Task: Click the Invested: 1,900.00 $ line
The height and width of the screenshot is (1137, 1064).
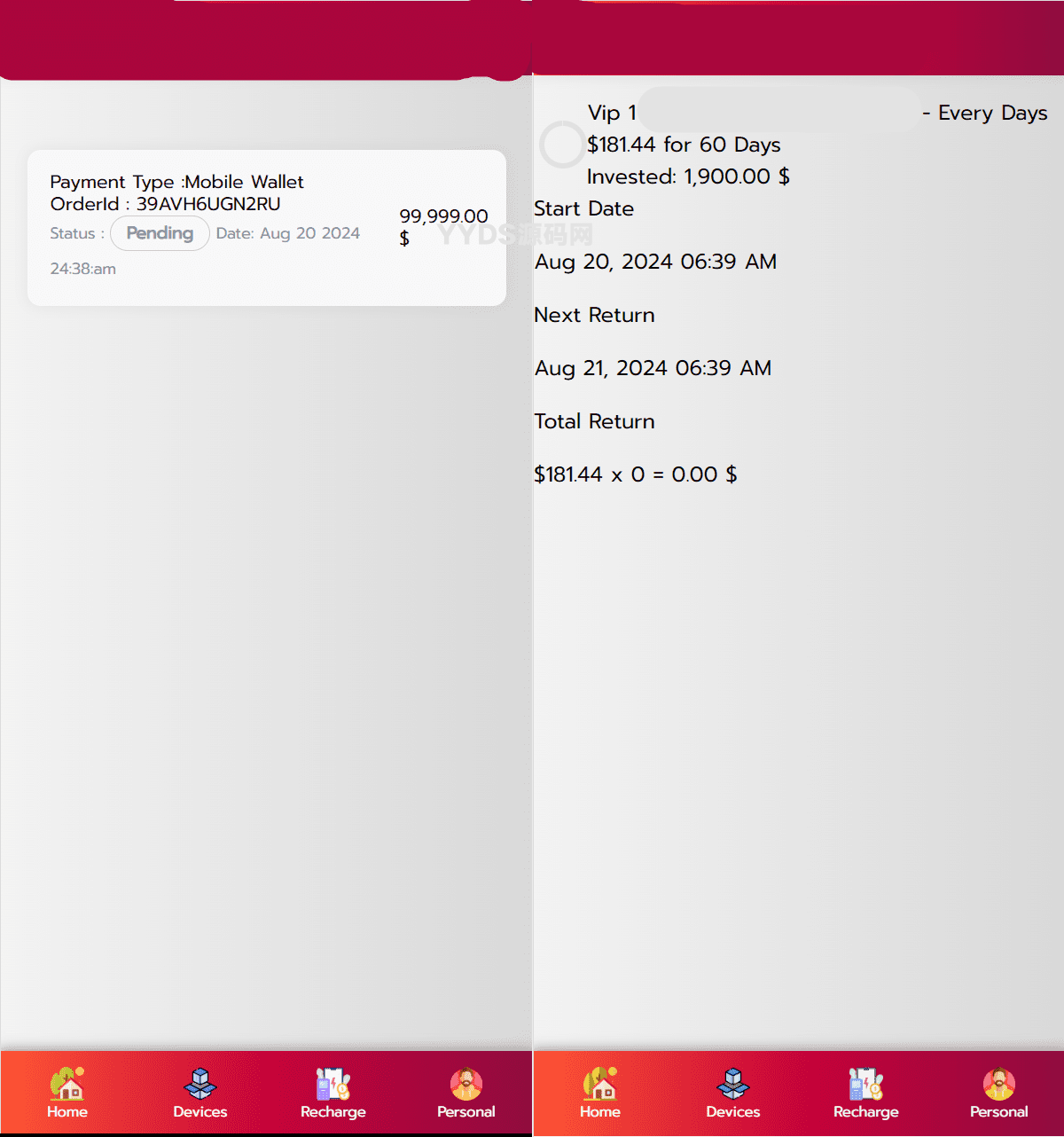Action: coord(688,176)
